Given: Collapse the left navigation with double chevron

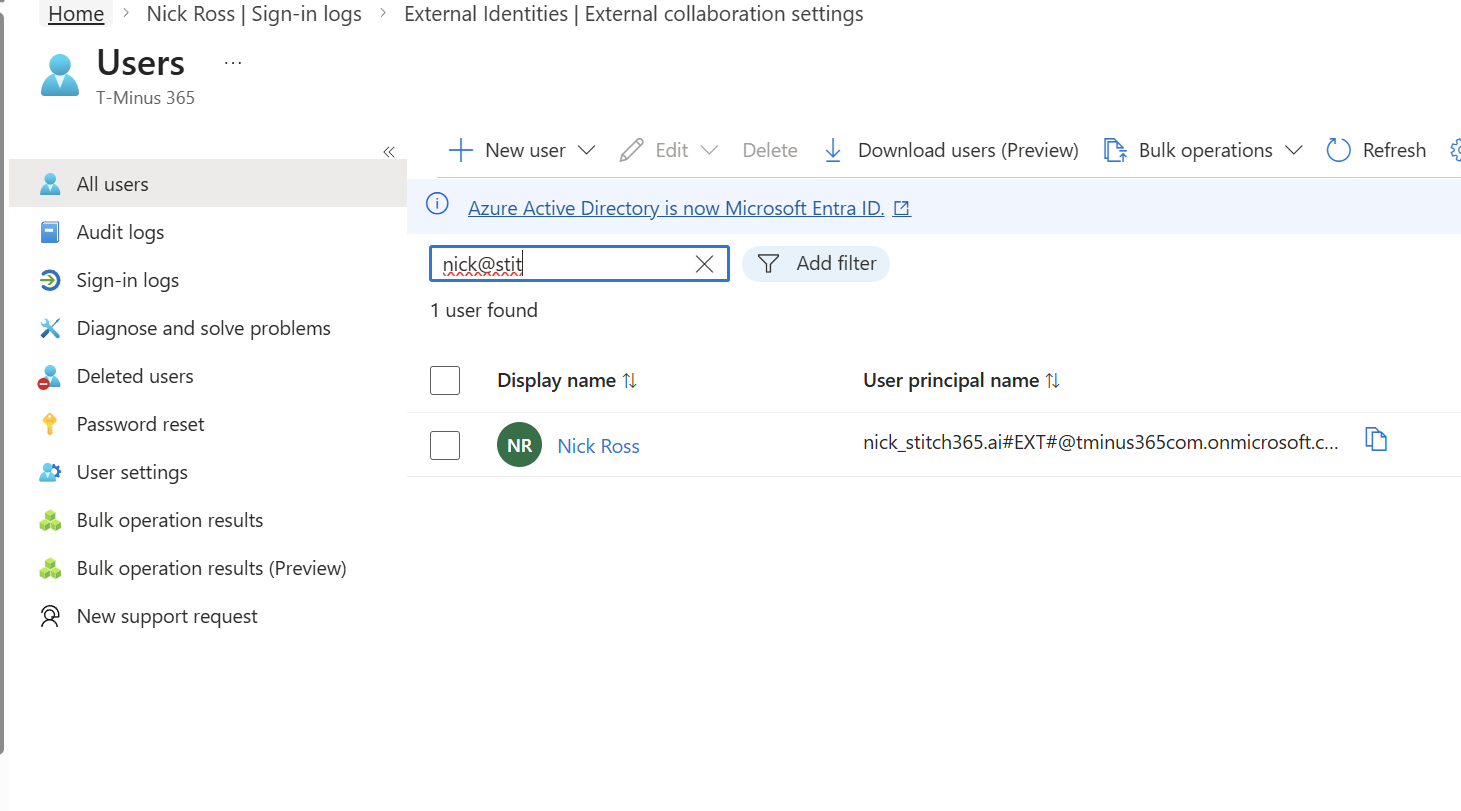Looking at the screenshot, I should [389, 152].
